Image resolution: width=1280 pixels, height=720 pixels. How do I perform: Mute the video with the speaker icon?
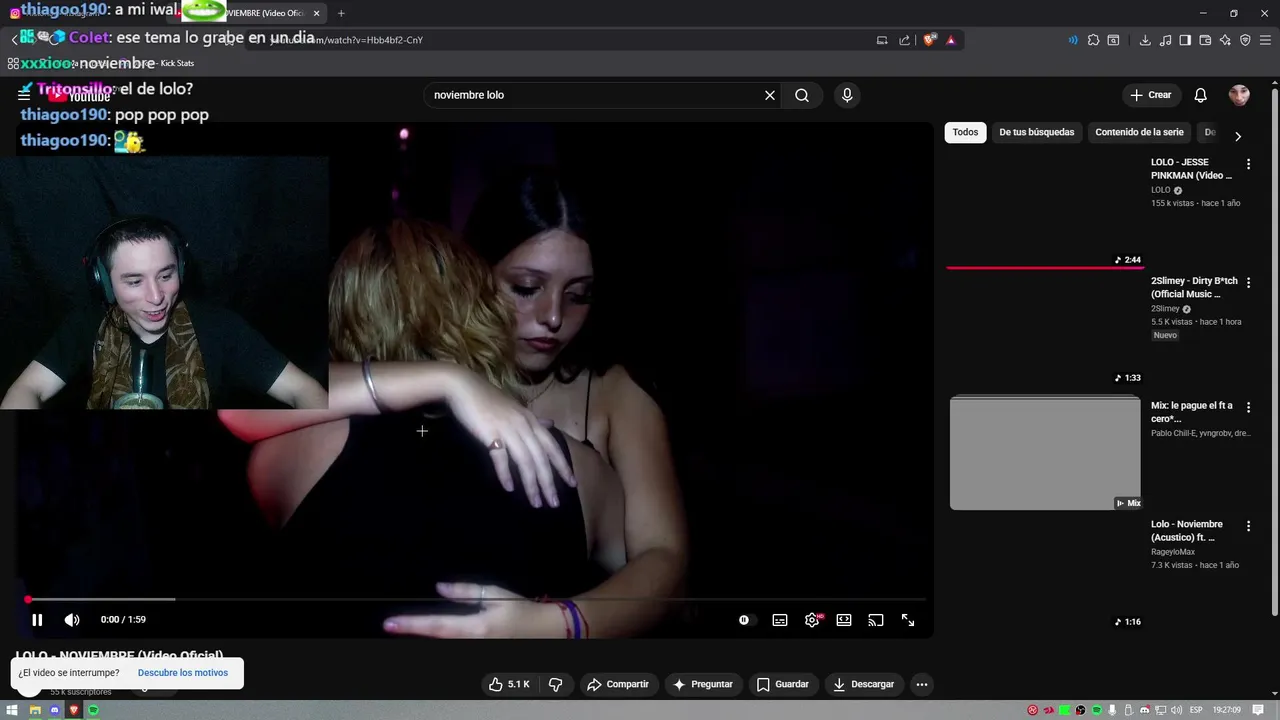tap(72, 620)
